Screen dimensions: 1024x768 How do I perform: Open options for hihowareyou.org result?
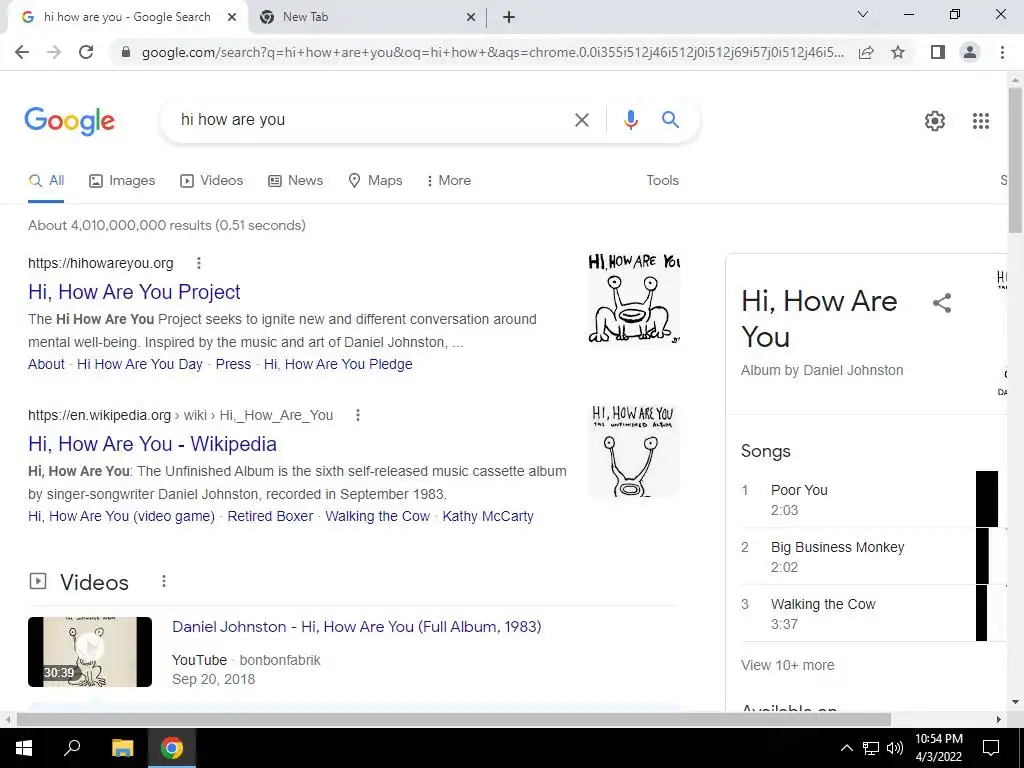199,263
